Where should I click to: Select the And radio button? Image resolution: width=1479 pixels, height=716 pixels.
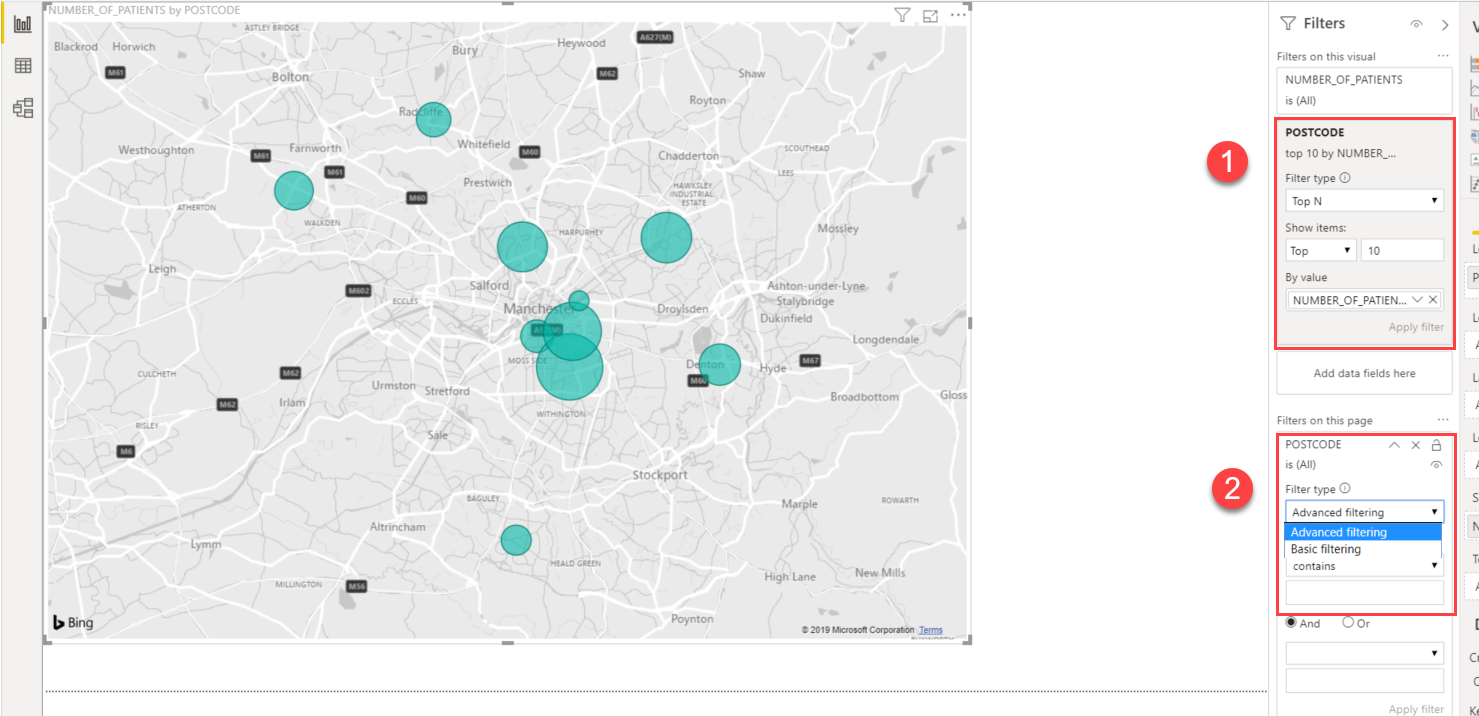point(1291,622)
